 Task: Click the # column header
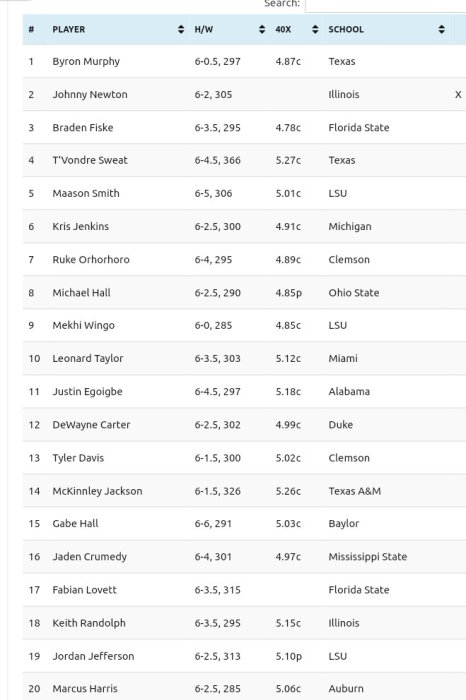click(31, 29)
